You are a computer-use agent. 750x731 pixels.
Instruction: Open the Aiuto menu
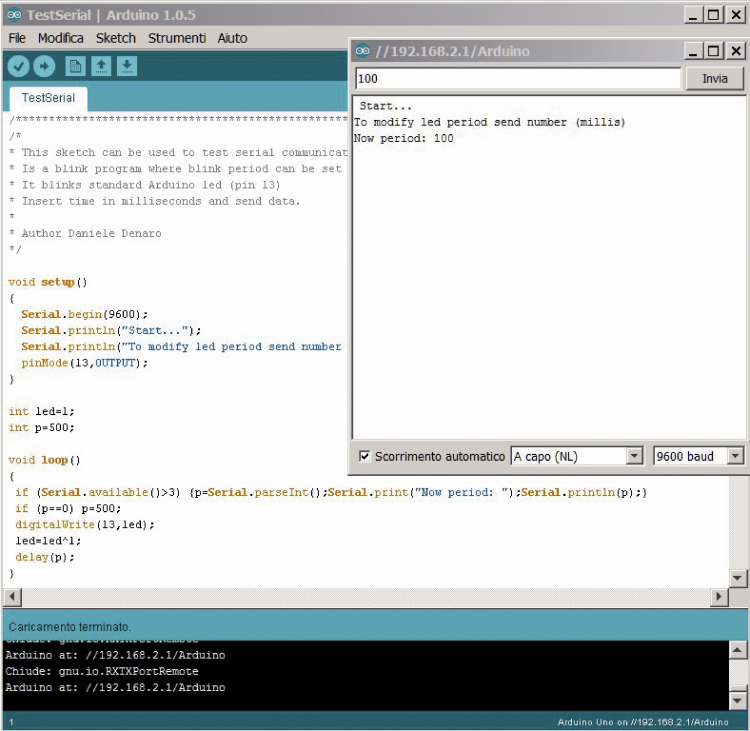click(x=232, y=38)
